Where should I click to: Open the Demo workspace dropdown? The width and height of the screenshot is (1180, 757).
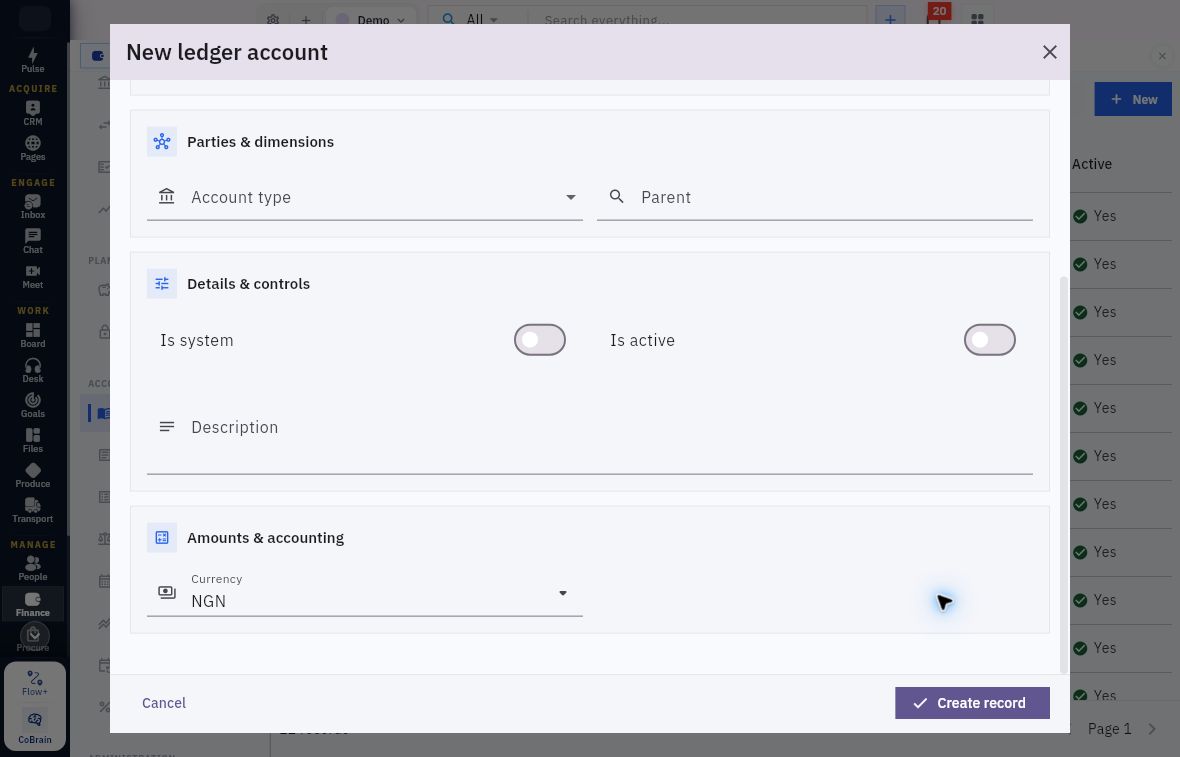[x=370, y=20]
